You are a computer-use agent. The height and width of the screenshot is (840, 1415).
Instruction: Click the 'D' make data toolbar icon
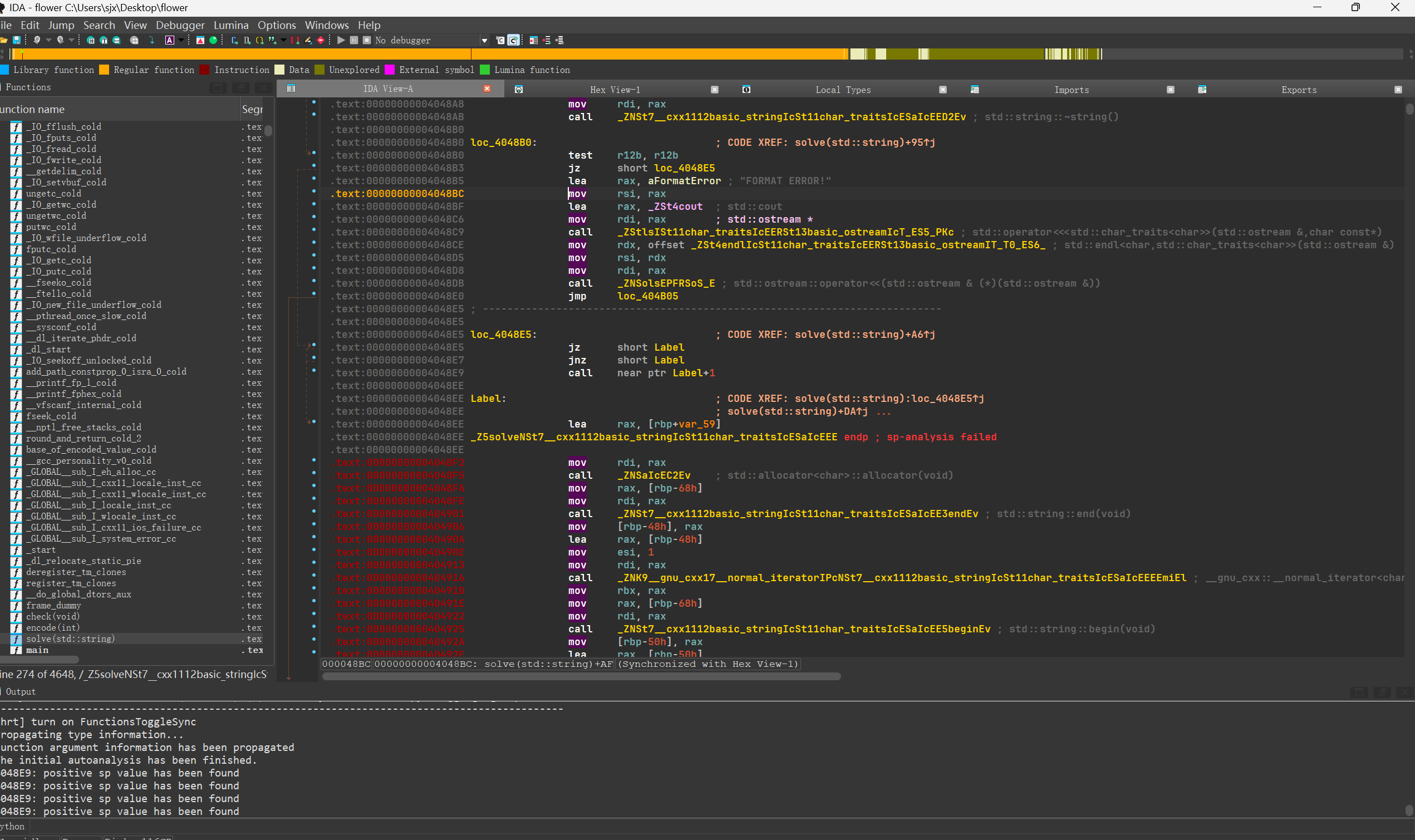point(247,40)
